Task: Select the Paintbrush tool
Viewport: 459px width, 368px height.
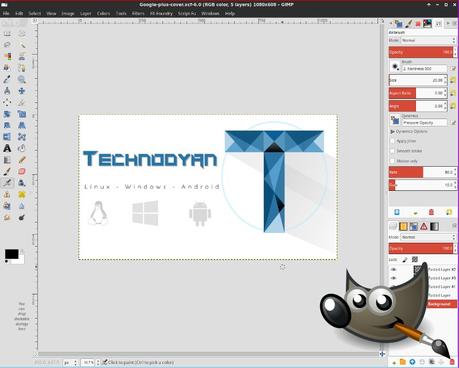Action: pyautogui.click(x=7, y=171)
